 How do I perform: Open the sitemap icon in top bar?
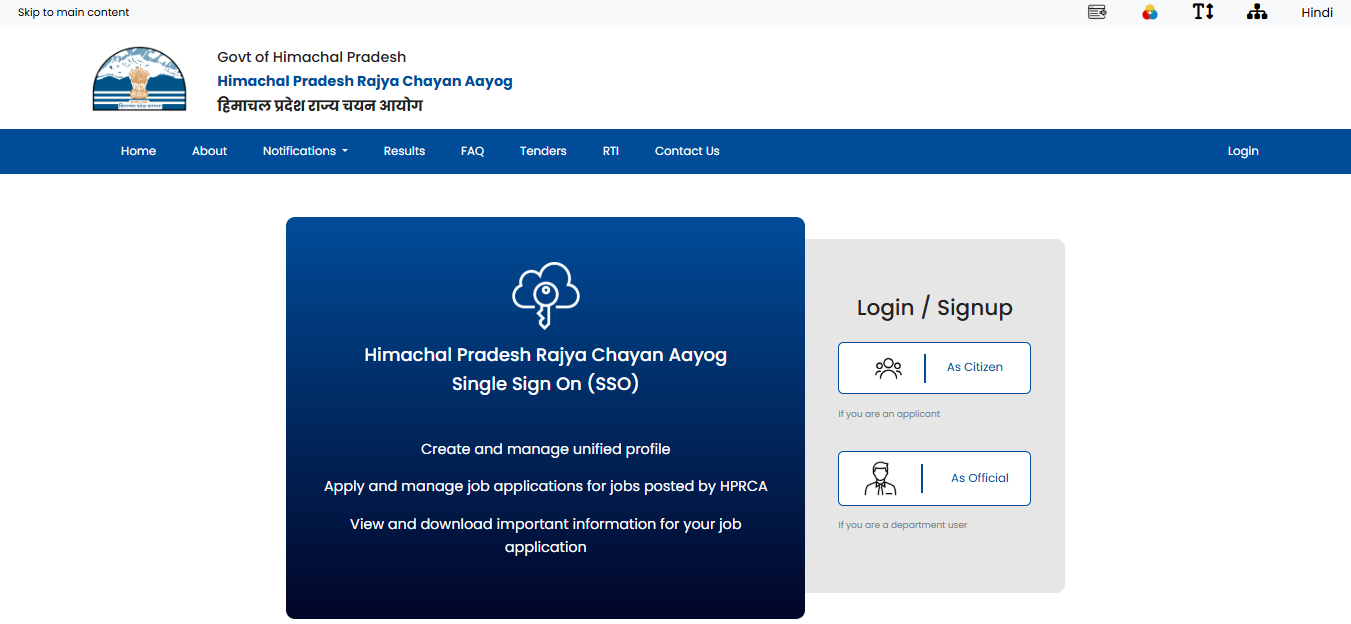pyautogui.click(x=1257, y=12)
